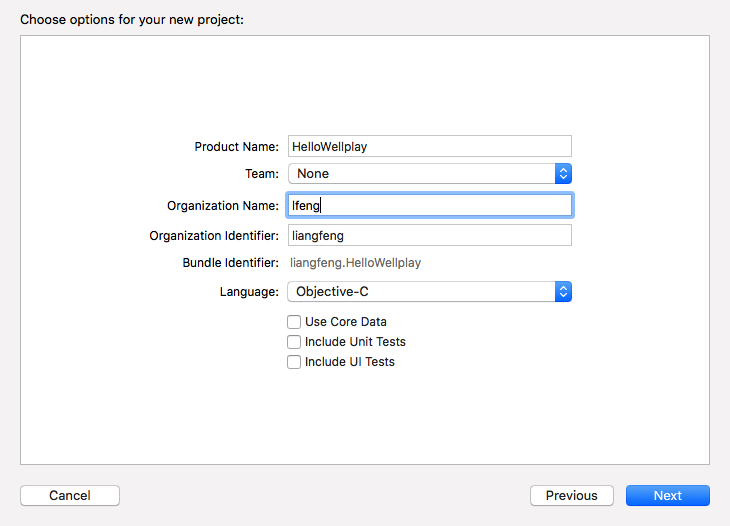Open the Language dropdown showing Objective-C
The width and height of the screenshot is (730, 526).
click(x=421, y=292)
